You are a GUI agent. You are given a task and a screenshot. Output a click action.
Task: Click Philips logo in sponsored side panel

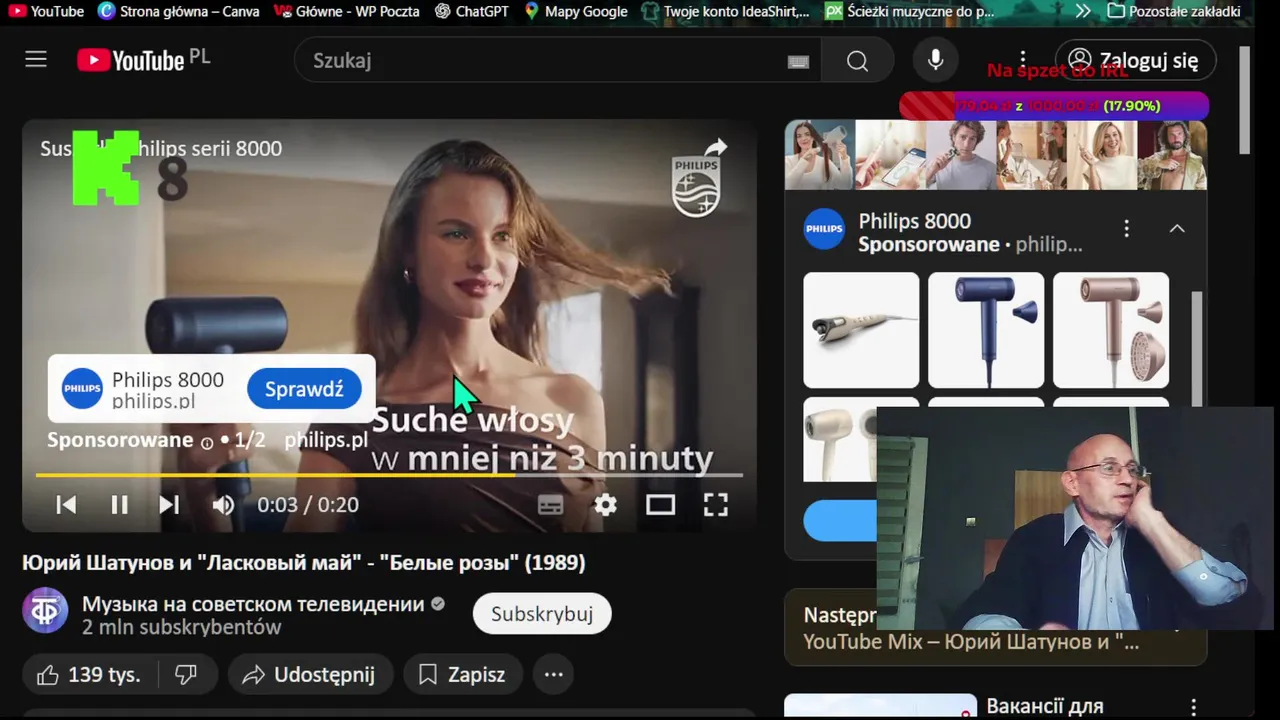pyautogui.click(x=824, y=229)
